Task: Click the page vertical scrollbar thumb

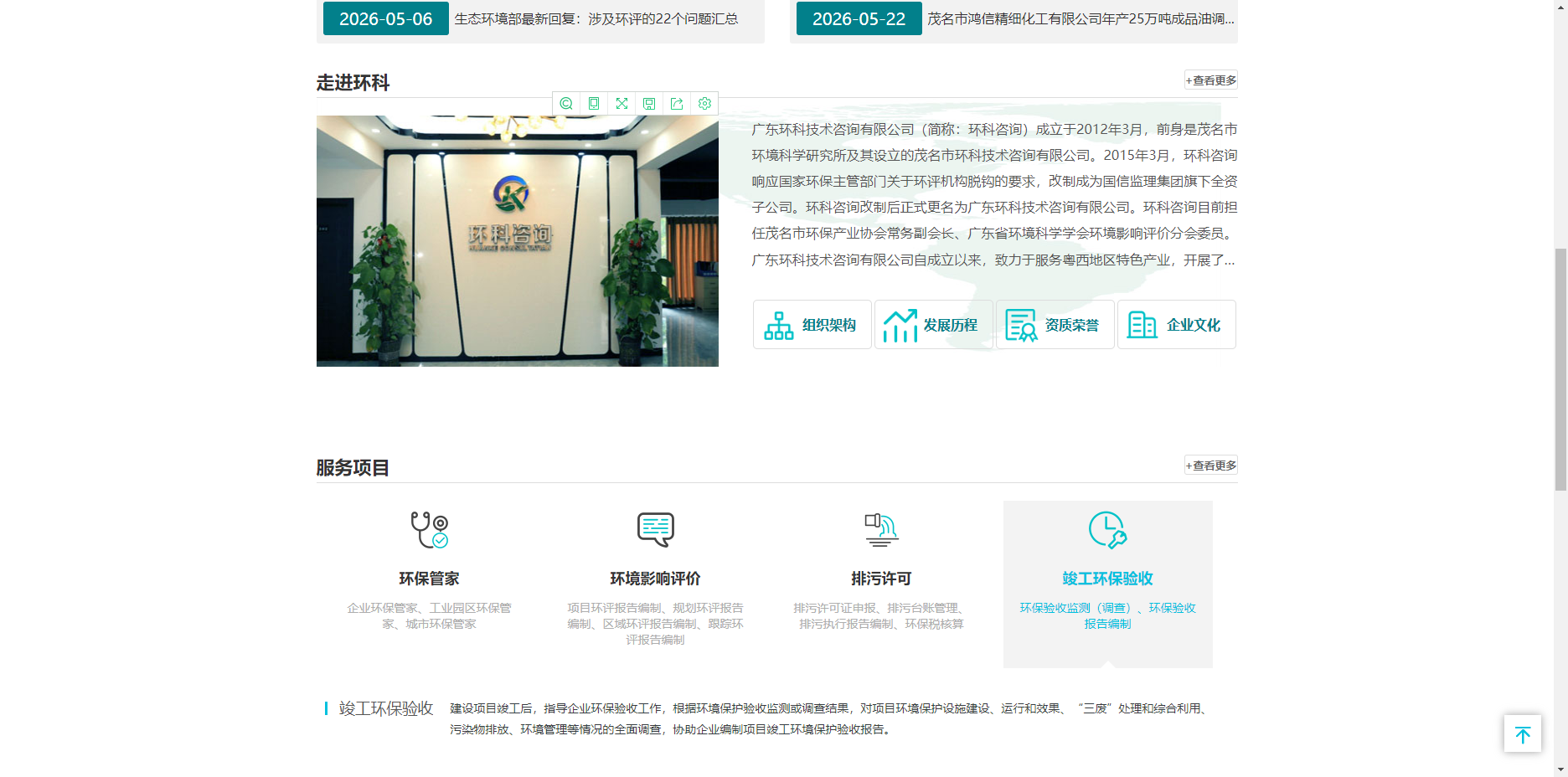Action: (1560, 369)
